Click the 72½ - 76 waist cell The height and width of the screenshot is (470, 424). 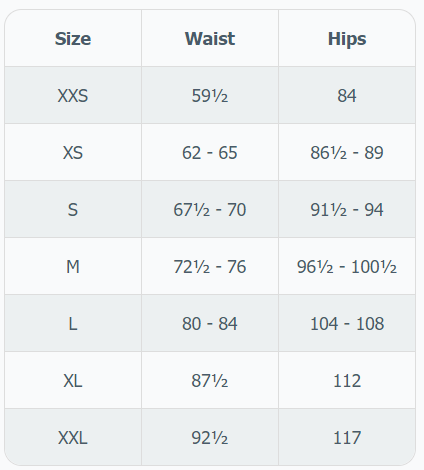(x=210, y=267)
